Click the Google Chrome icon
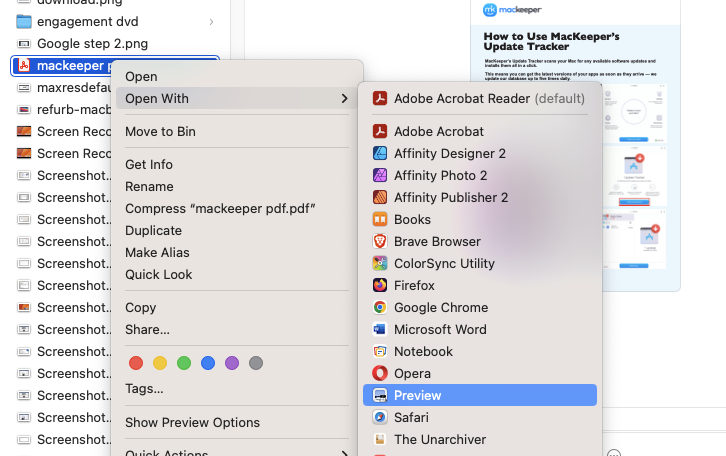Screen dimensions: 726x456 tap(380, 307)
